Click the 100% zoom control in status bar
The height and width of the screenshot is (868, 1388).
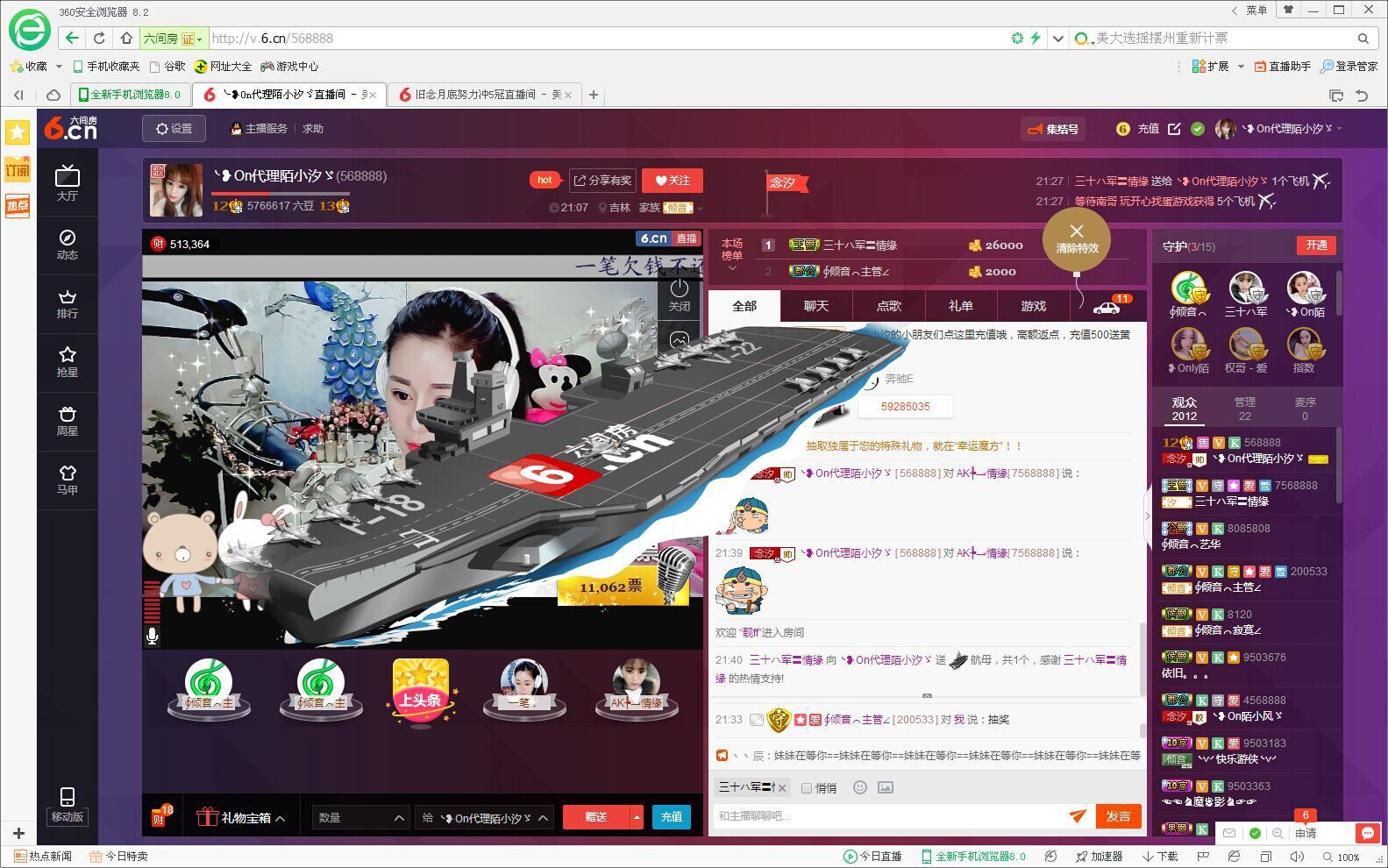coord(1342,857)
